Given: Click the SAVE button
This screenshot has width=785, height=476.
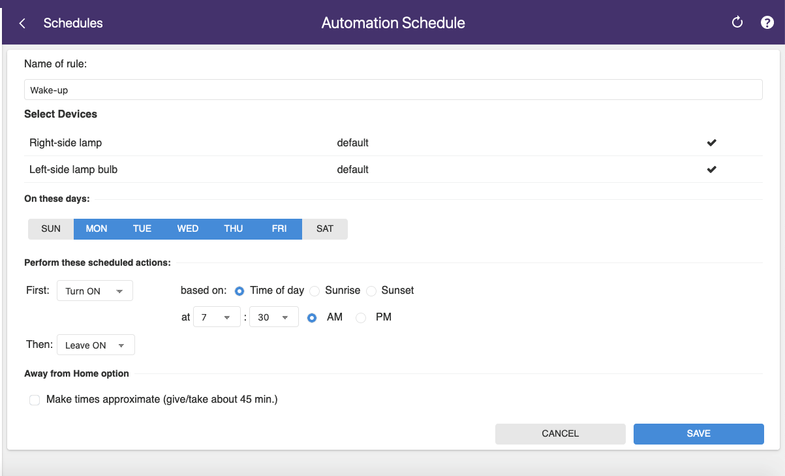Looking at the screenshot, I should 698,433.
